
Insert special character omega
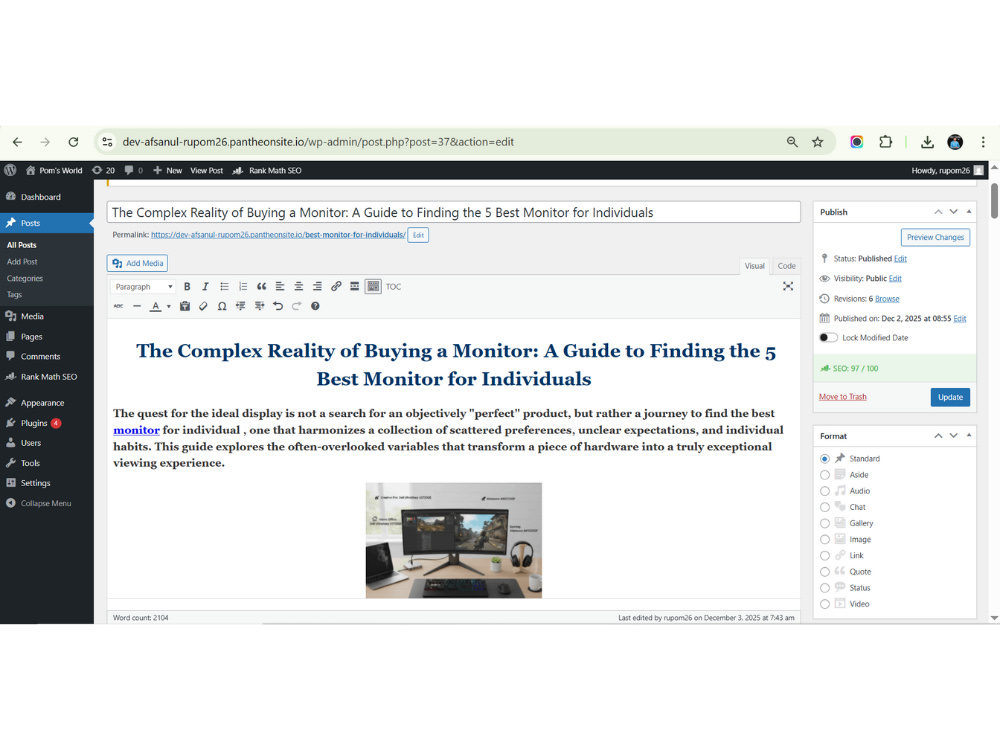pos(222,306)
